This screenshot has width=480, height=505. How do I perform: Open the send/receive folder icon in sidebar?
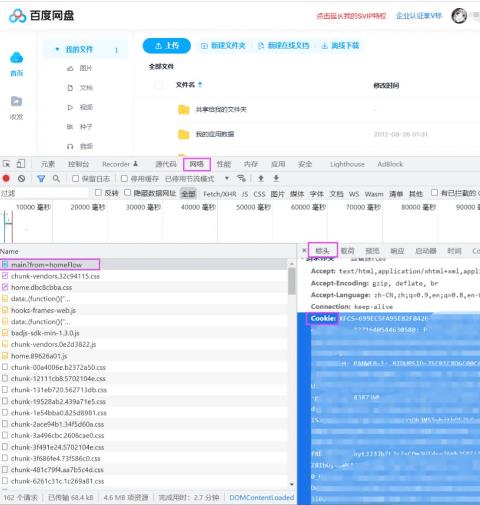click(16, 101)
